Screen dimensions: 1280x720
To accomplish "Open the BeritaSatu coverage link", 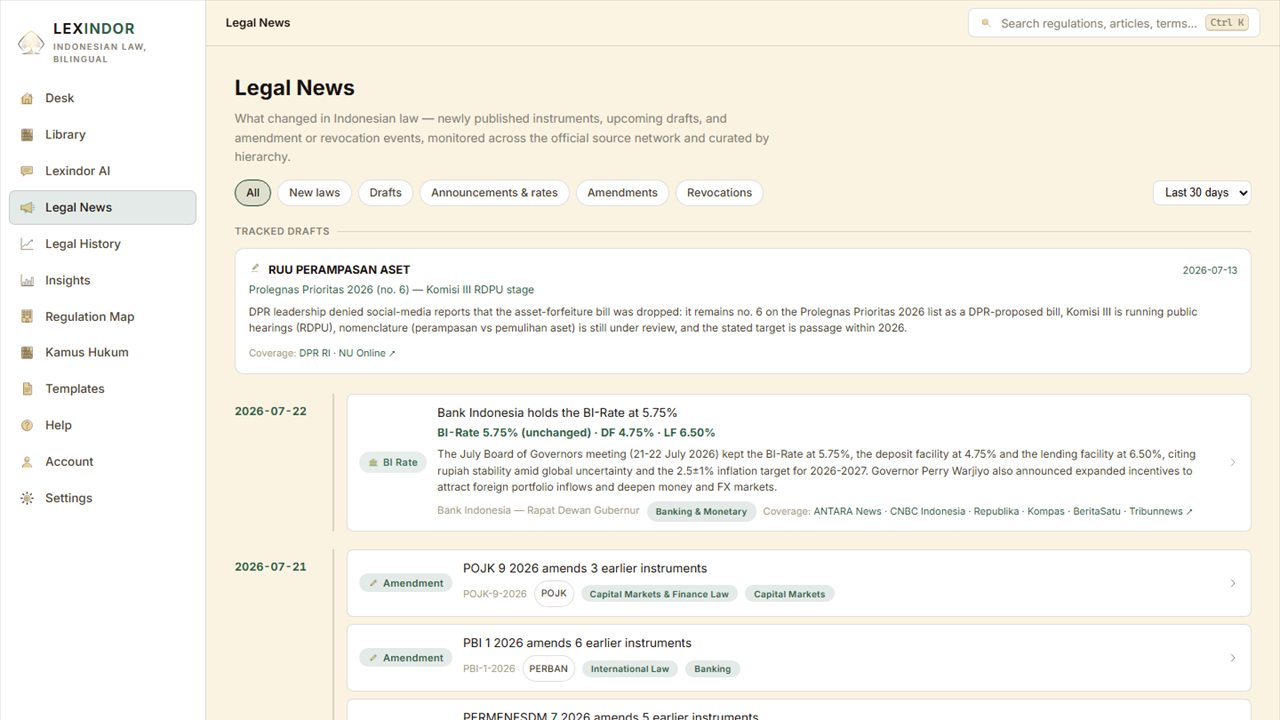I will point(1097,511).
